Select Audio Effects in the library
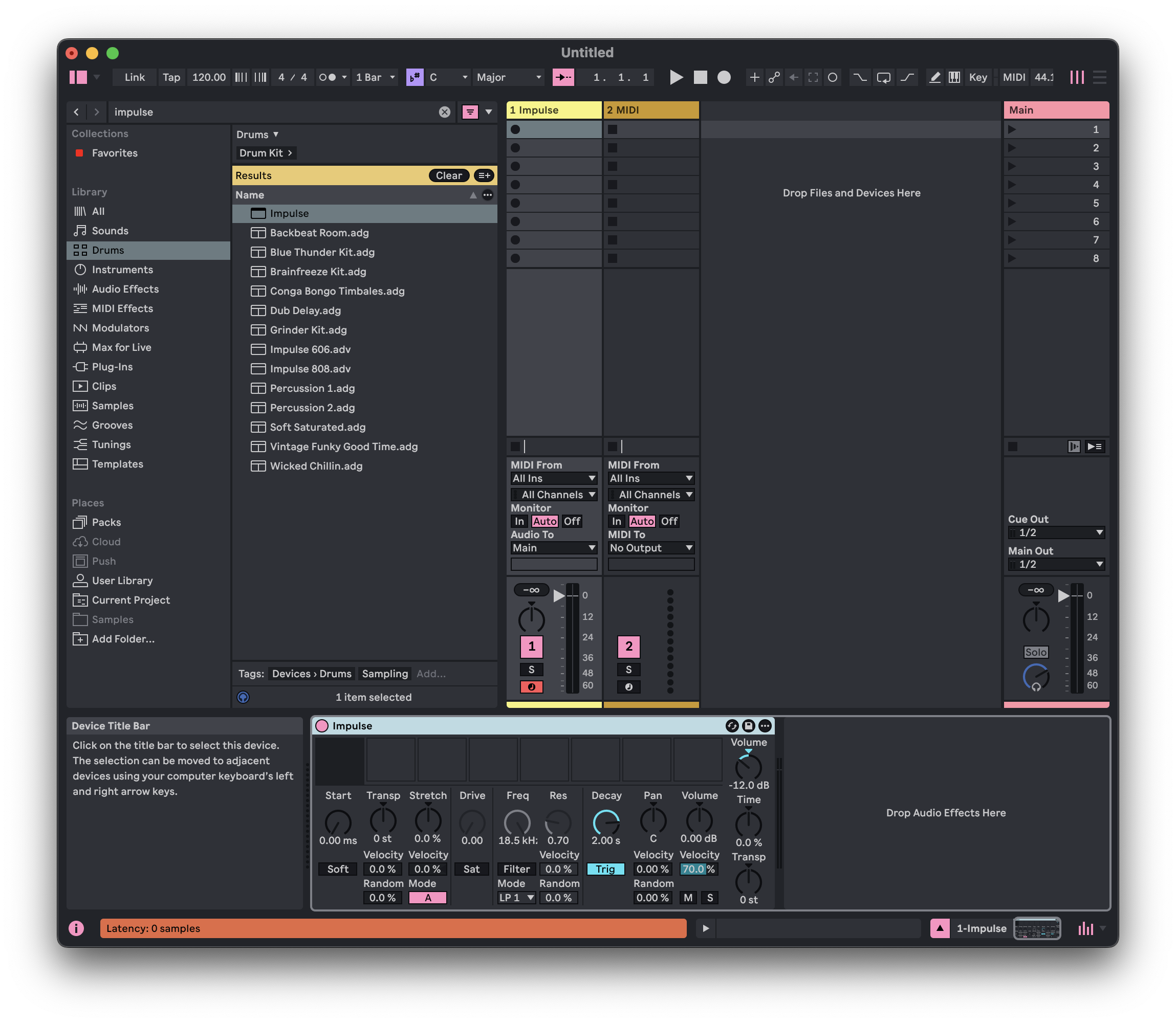1176x1023 pixels. 125,289
